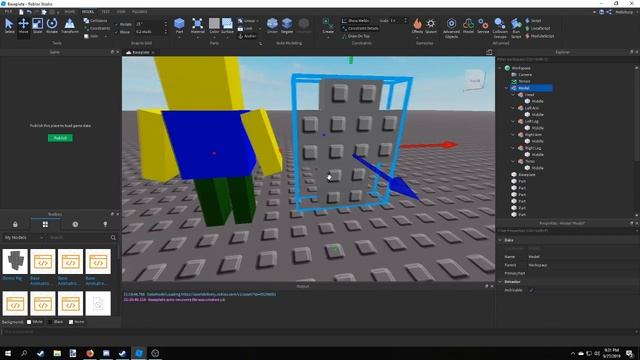The height and width of the screenshot is (360, 640).
Task: Collapse the Data properties section
Action: pos(500,240)
